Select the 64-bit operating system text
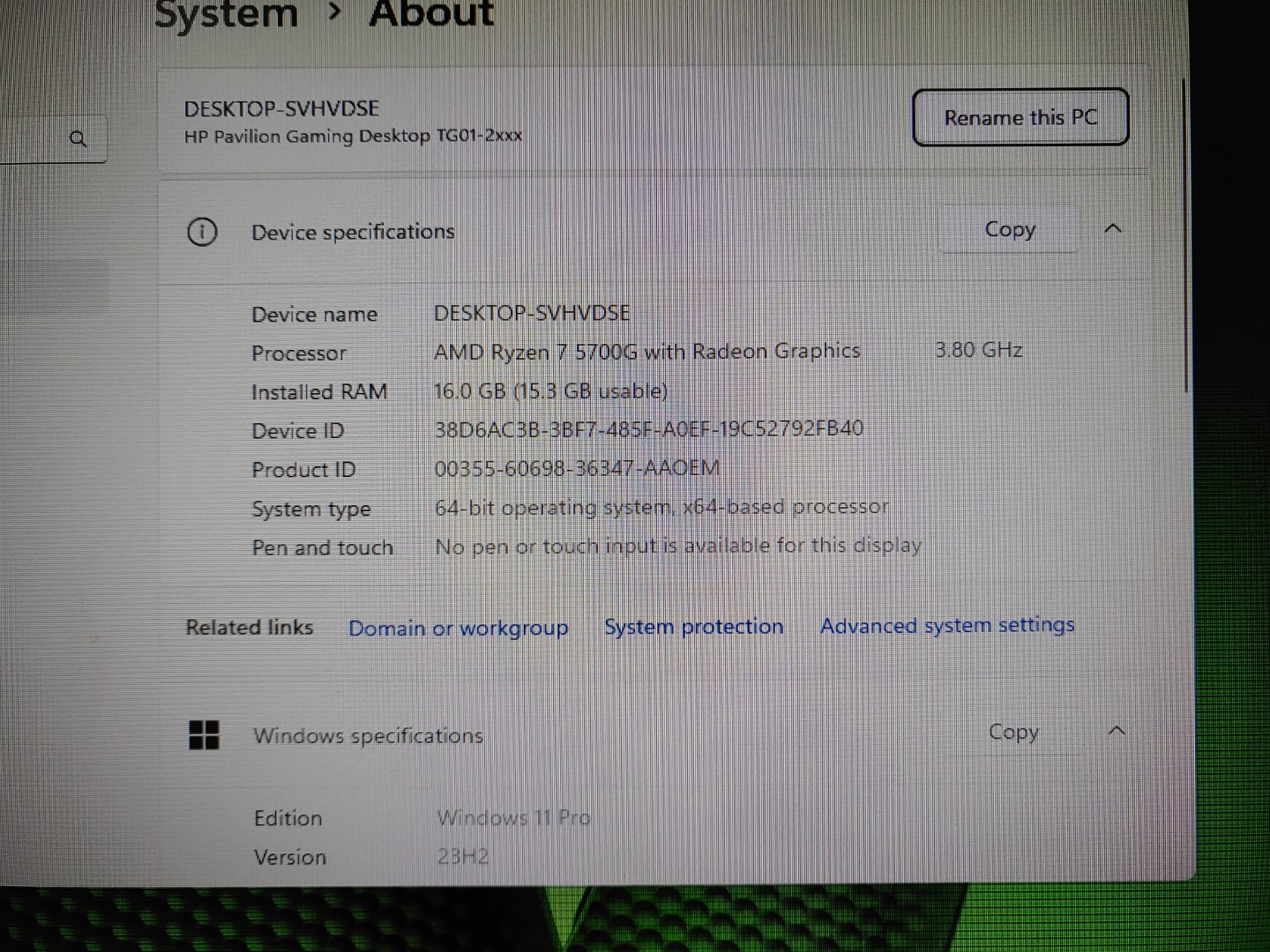The width and height of the screenshot is (1270, 952). (661, 507)
